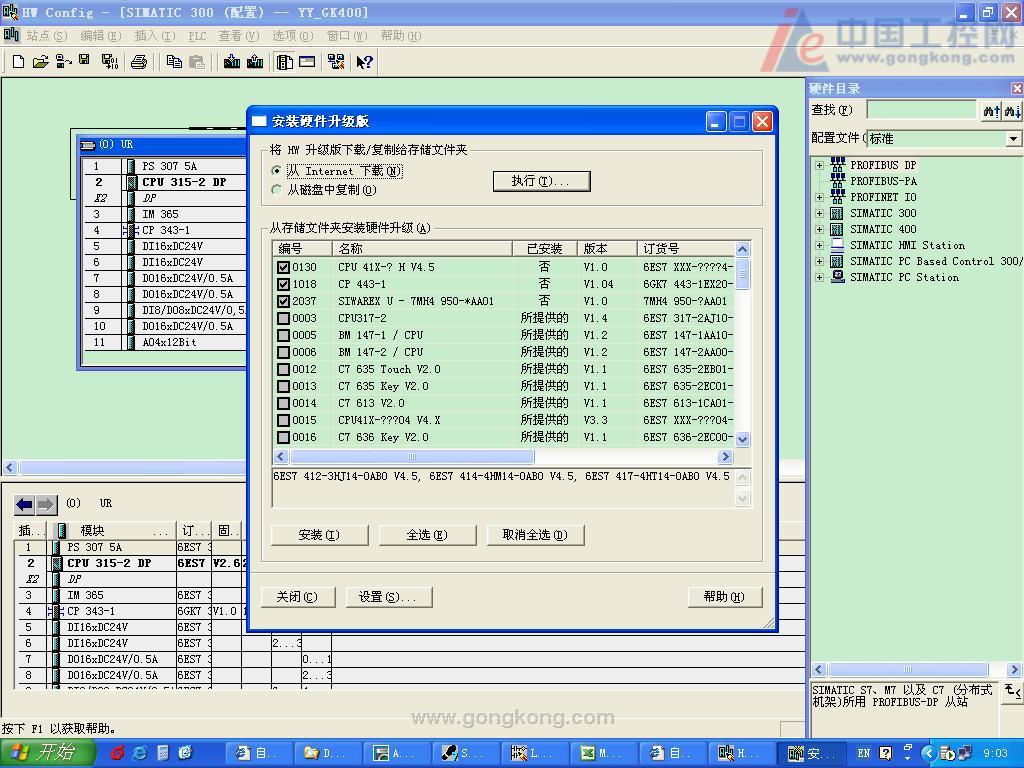This screenshot has width=1024, height=768.
Task: Expand the SIMATIC 300 catalog node
Action: coord(819,213)
